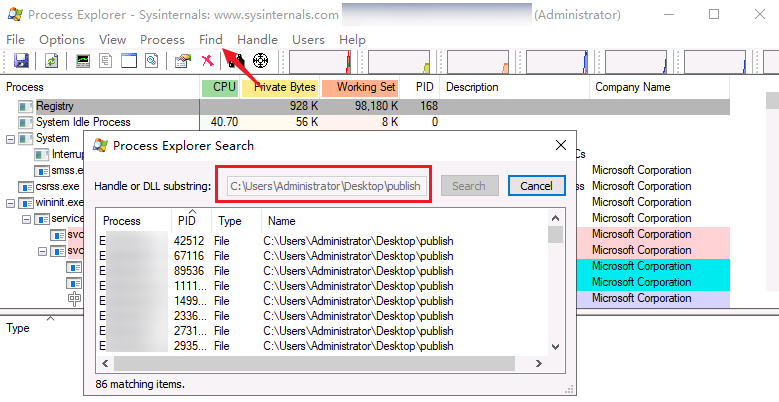Screen dimensions: 779x402
Task: Open the Find menu
Action: tap(211, 40)
